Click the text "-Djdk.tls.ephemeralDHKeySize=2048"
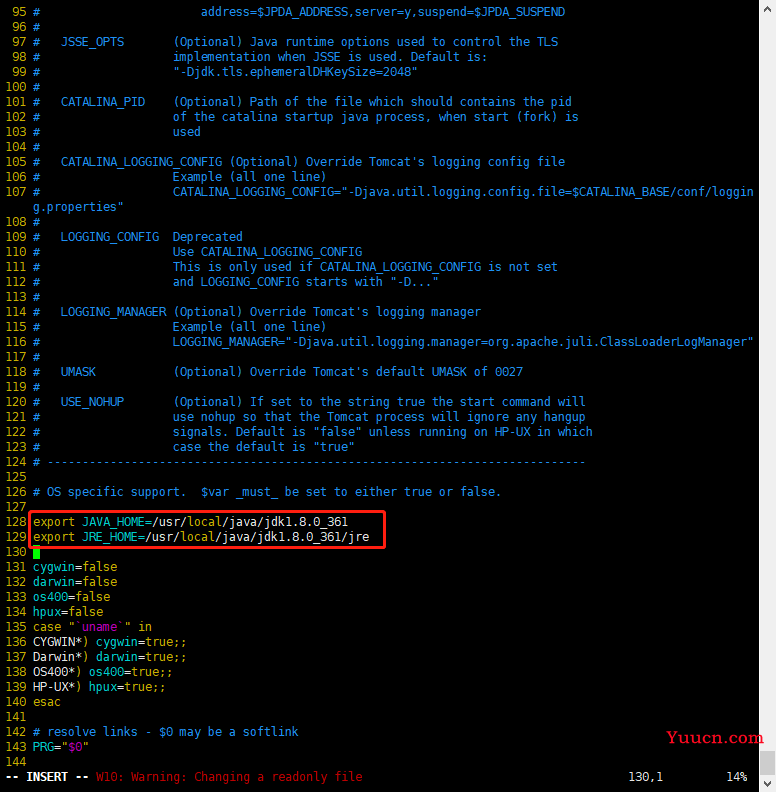 click(296, 72)
